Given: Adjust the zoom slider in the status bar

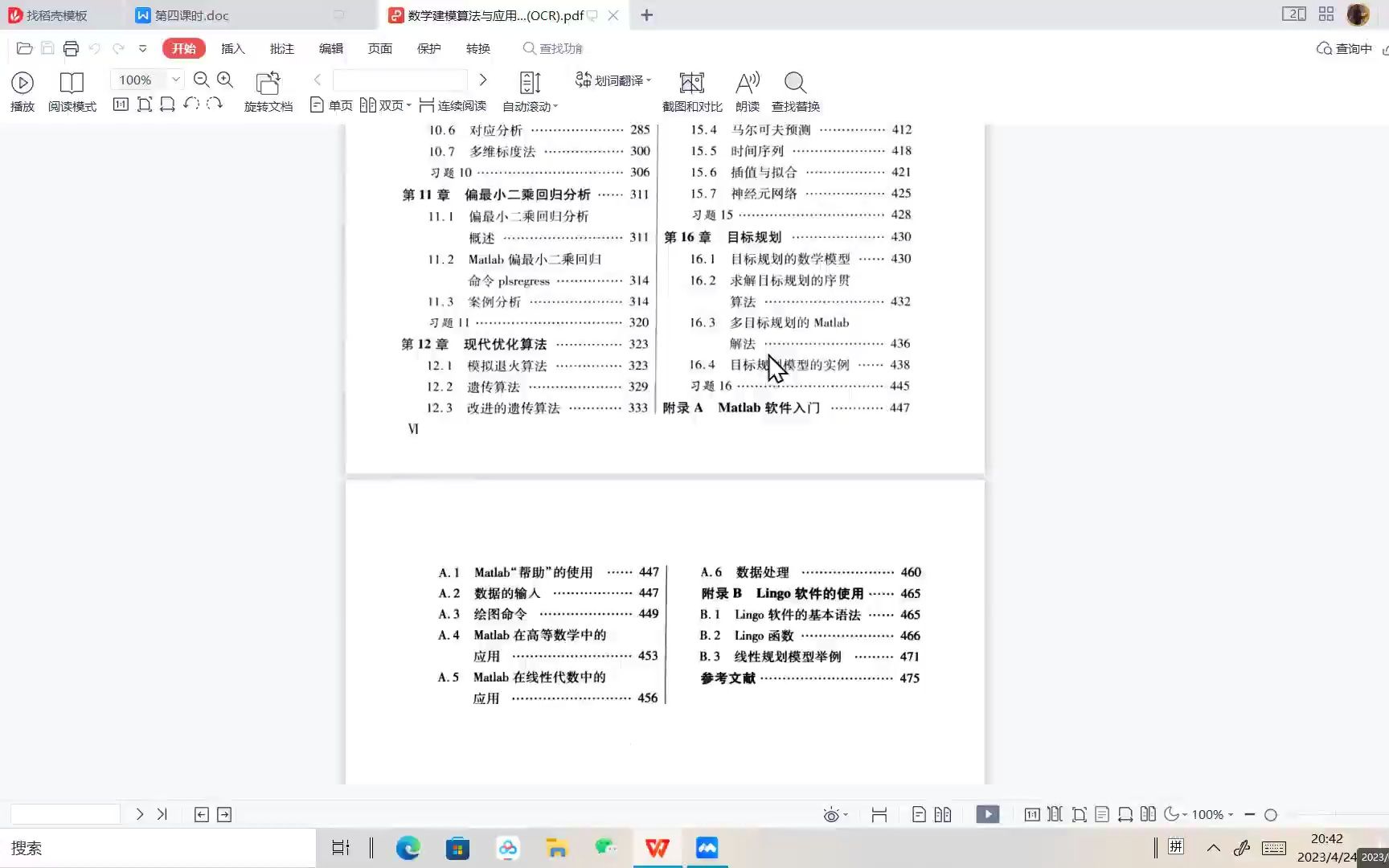Looking at the screenshot, I should click(x=1270, y=814).
